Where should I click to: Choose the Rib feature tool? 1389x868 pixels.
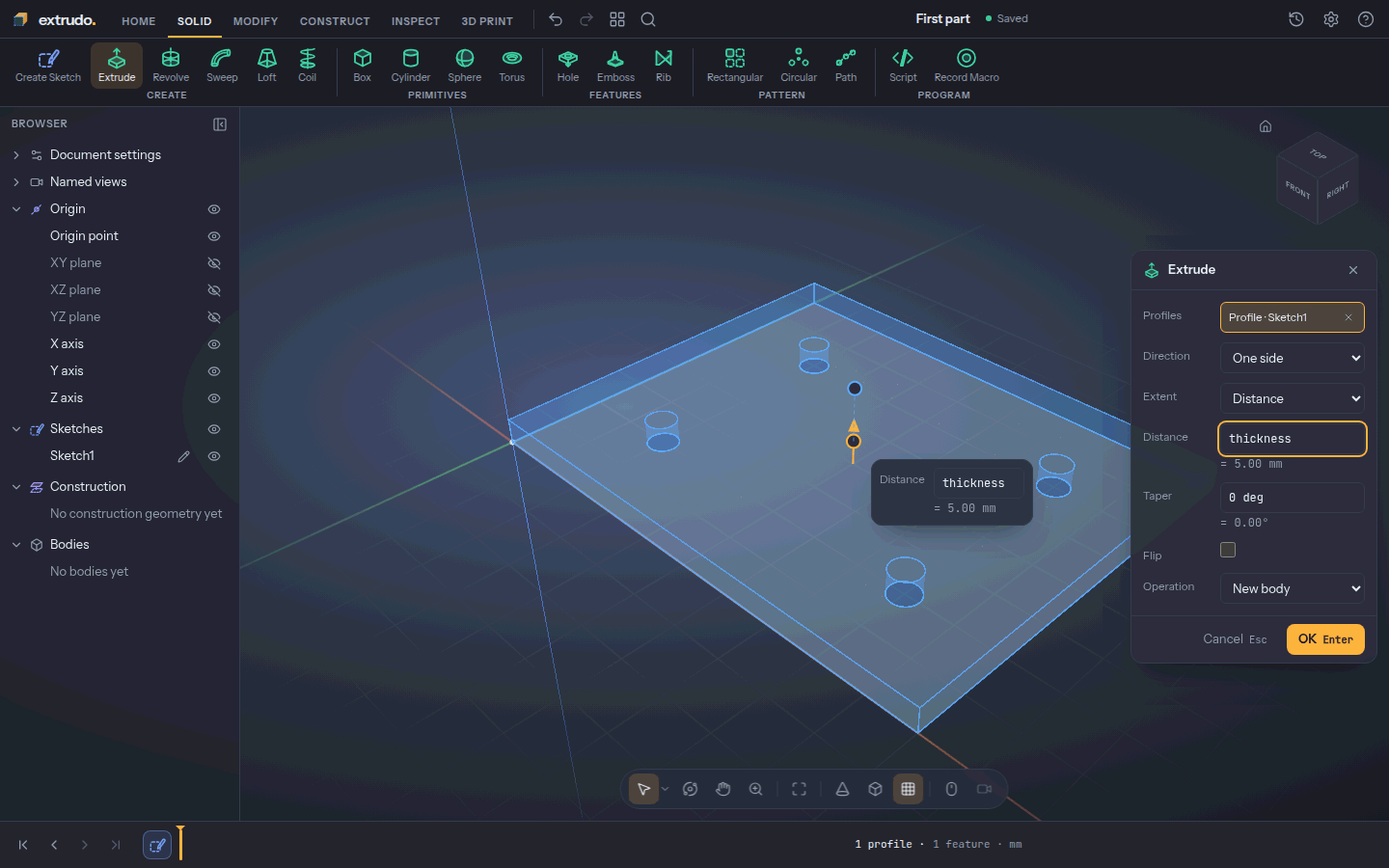point(664,66)
